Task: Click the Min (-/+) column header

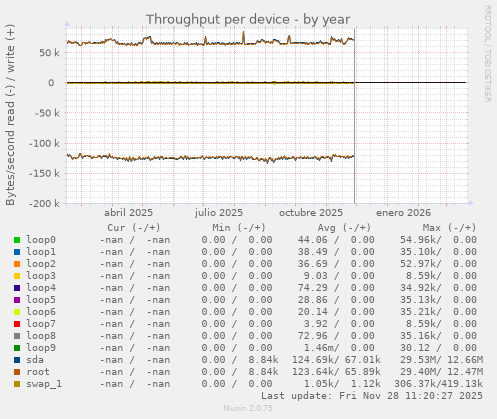Action: [x=239, y=228]
